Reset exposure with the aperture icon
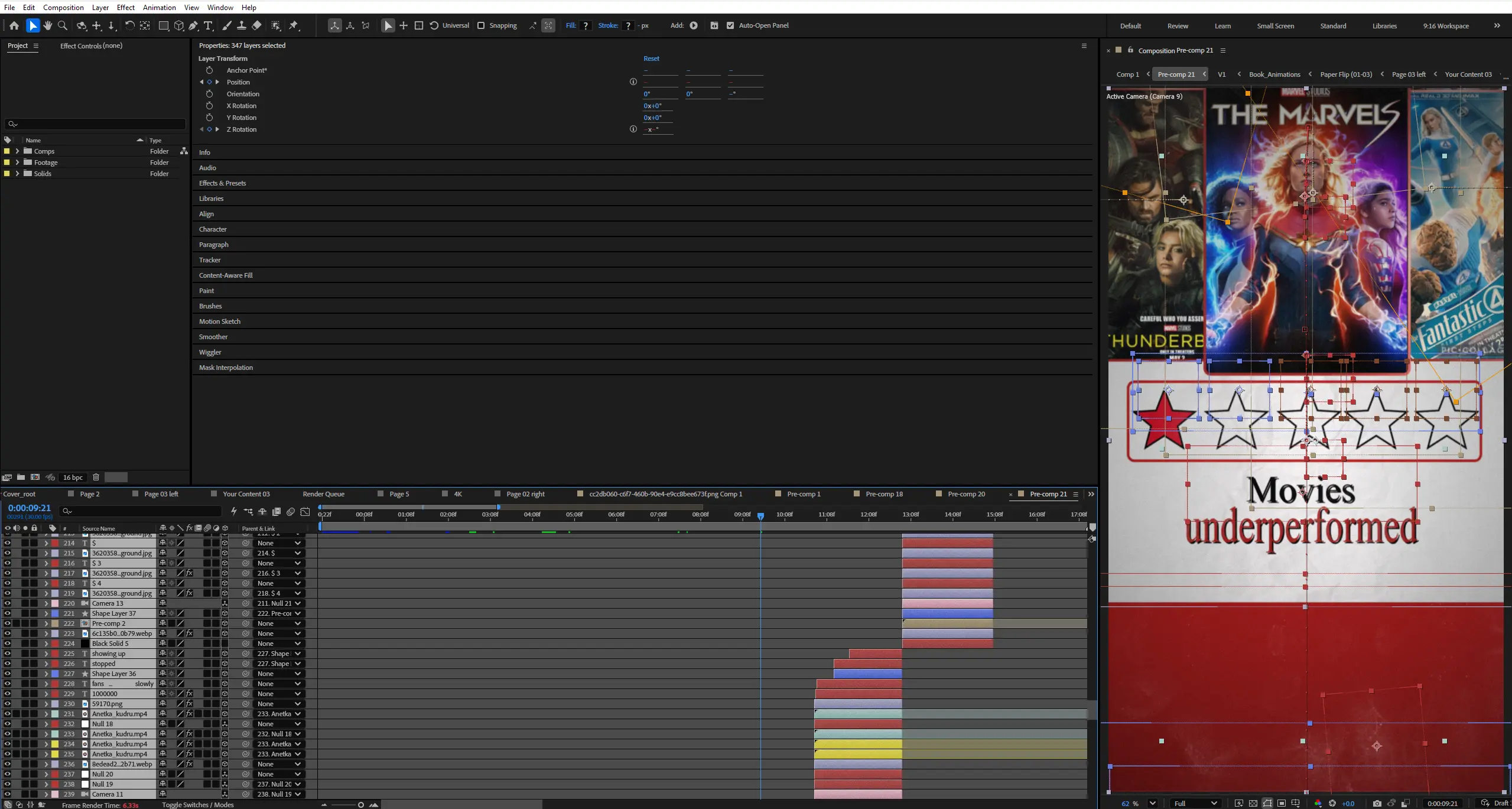 click(1332, 803)
